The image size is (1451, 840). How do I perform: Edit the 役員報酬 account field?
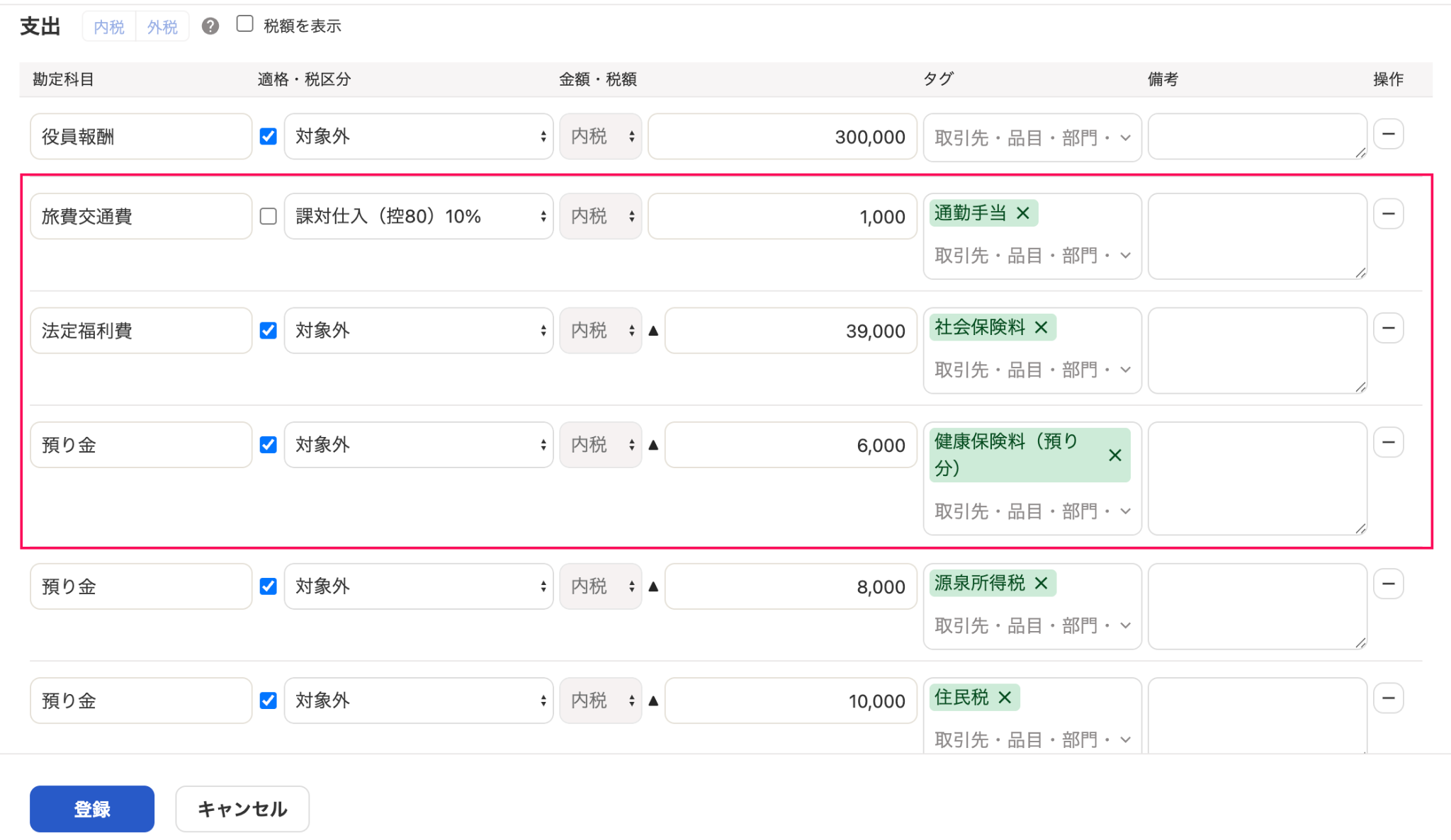click(141, 137)
